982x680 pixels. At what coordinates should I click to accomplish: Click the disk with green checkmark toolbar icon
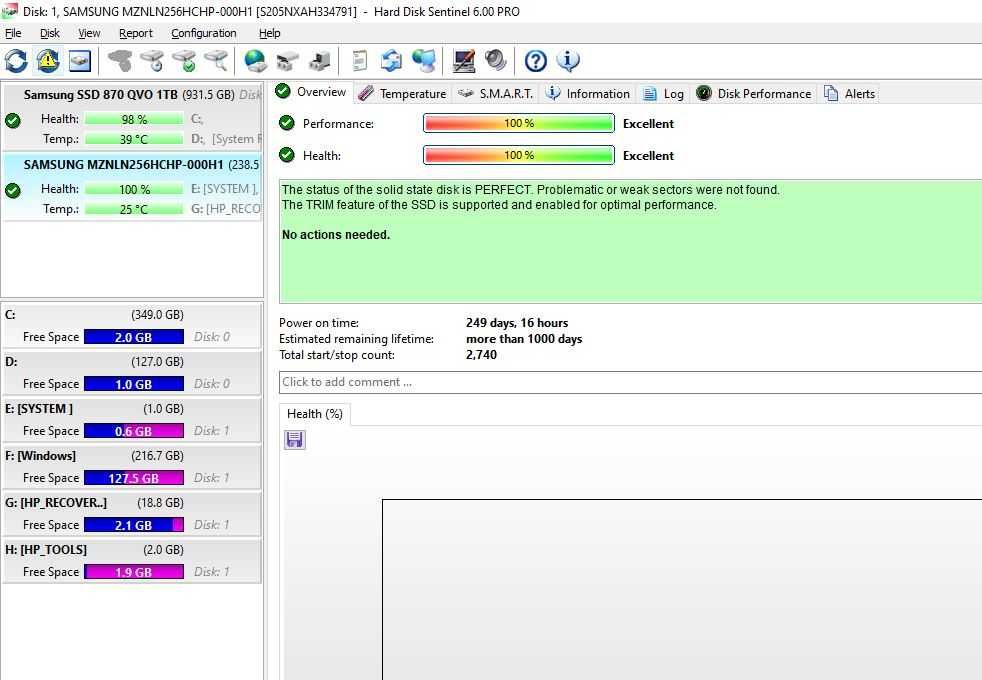pyautogui.click(x=184, y=61)
